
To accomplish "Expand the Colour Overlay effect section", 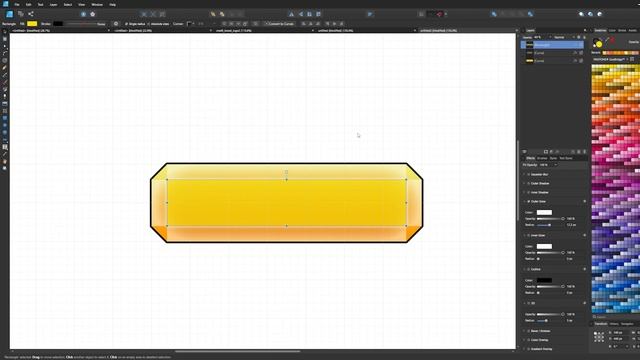I will 524,340.
